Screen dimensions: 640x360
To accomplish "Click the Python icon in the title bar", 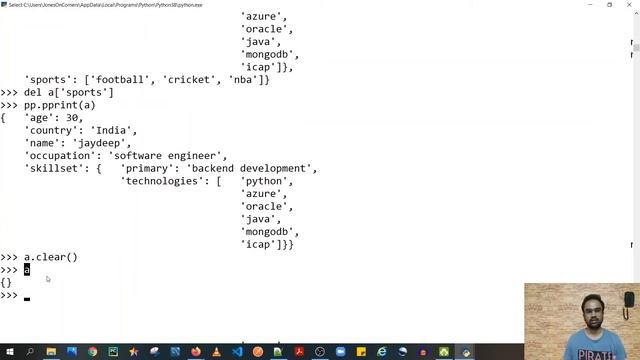I will click(x=4, y=4).
